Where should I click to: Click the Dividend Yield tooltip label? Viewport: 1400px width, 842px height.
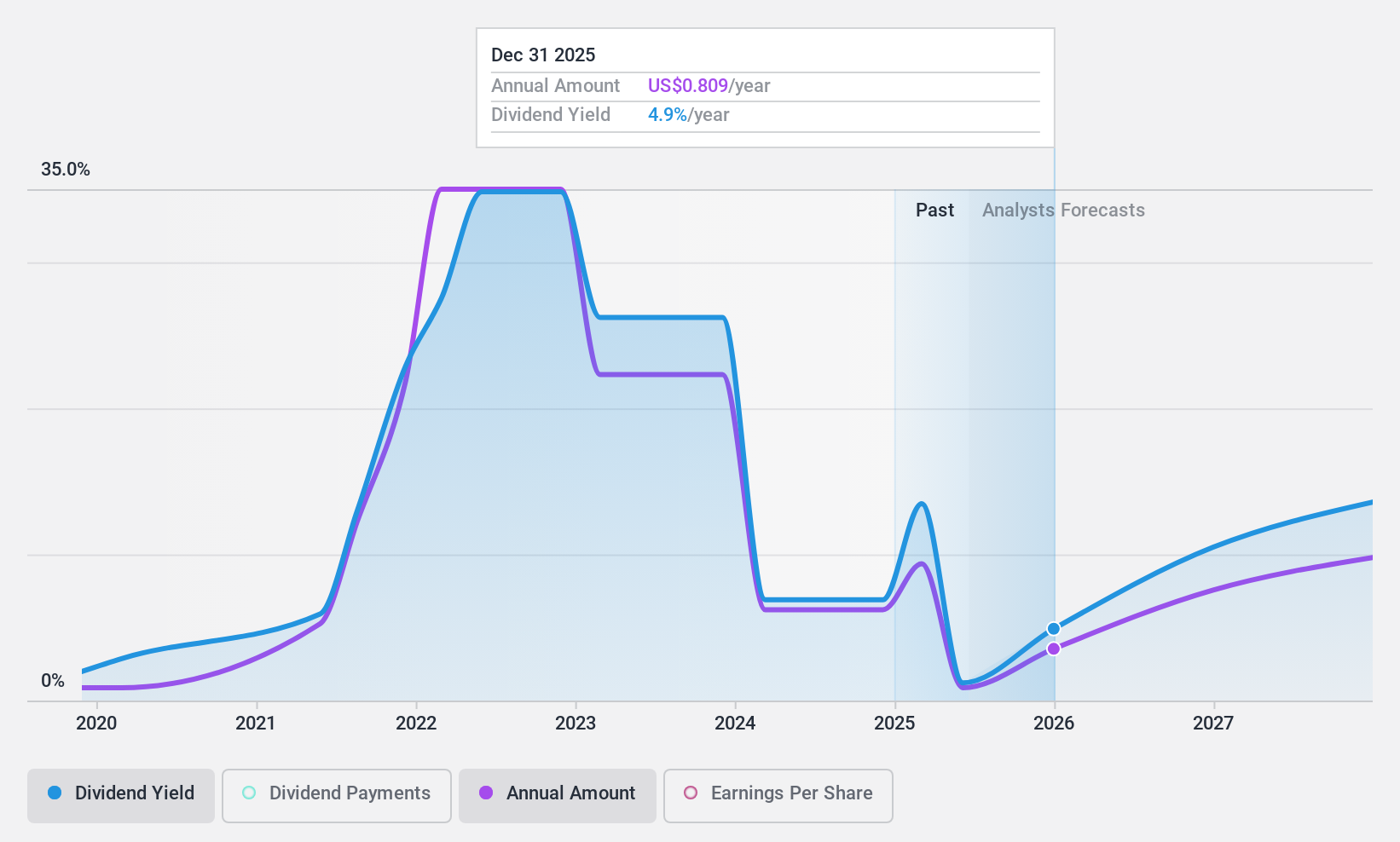(551, 115)
